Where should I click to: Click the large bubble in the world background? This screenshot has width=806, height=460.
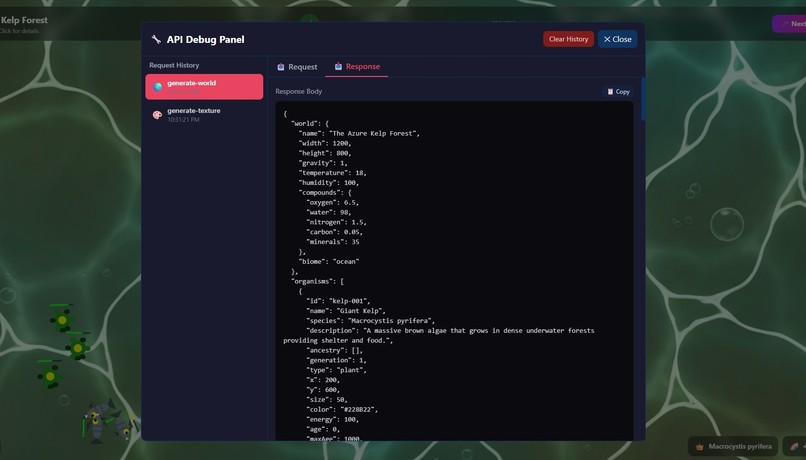tap(726, 224)
